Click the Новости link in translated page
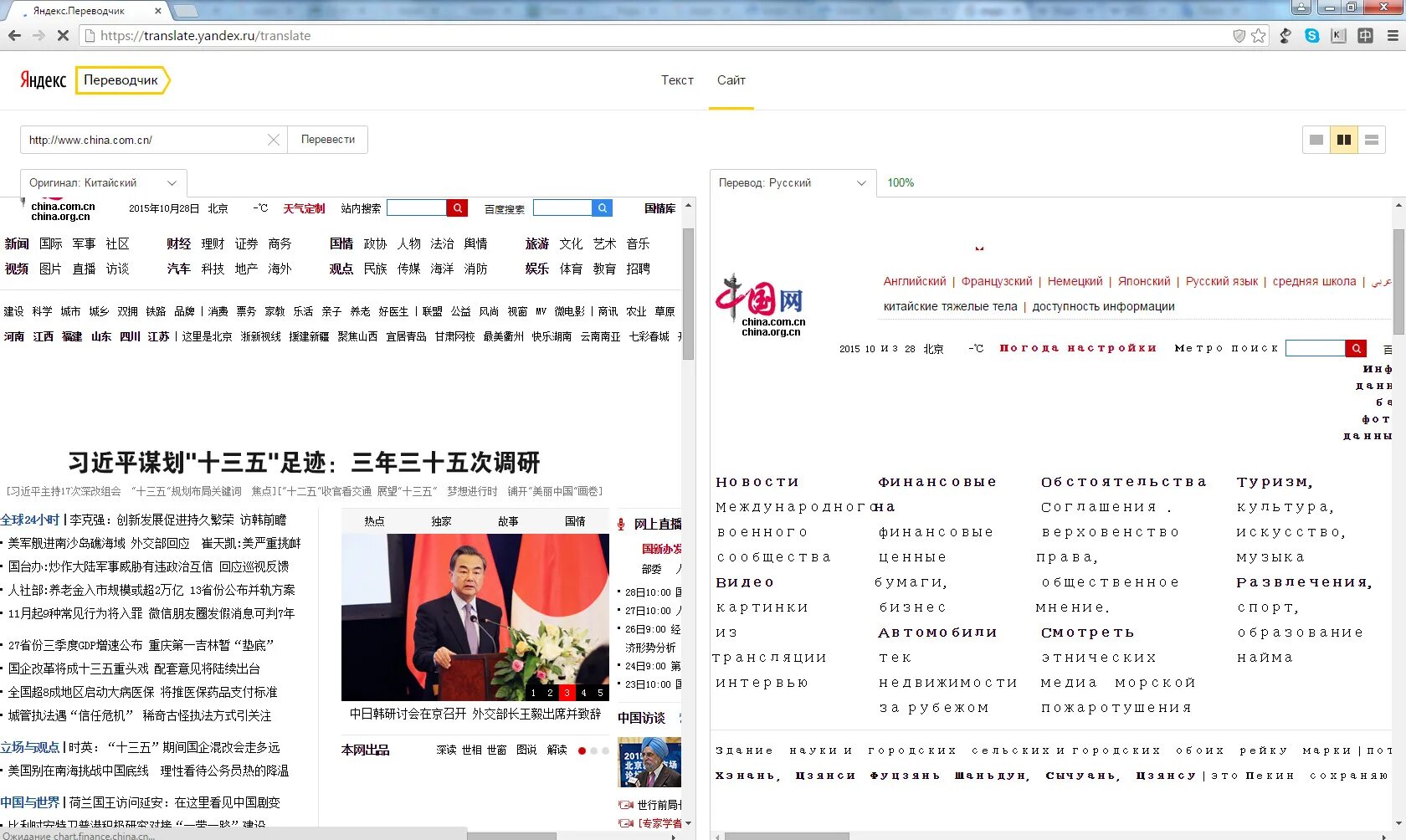 (x=757, y=482)
